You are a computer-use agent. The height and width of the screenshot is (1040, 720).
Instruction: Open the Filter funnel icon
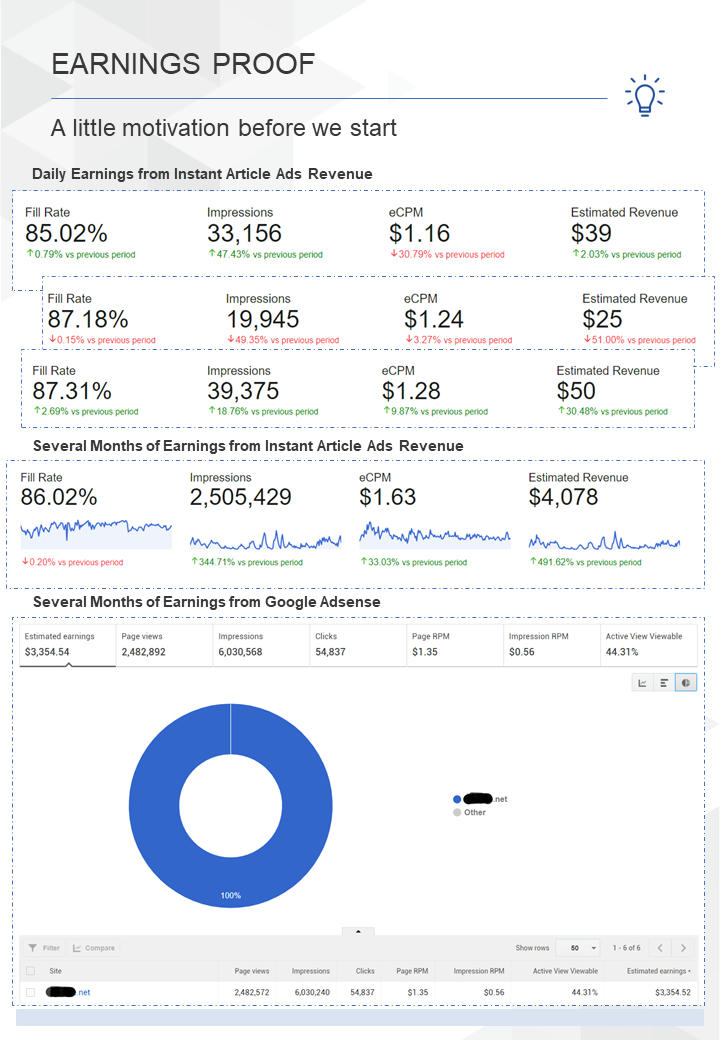(x=32, y=948)
